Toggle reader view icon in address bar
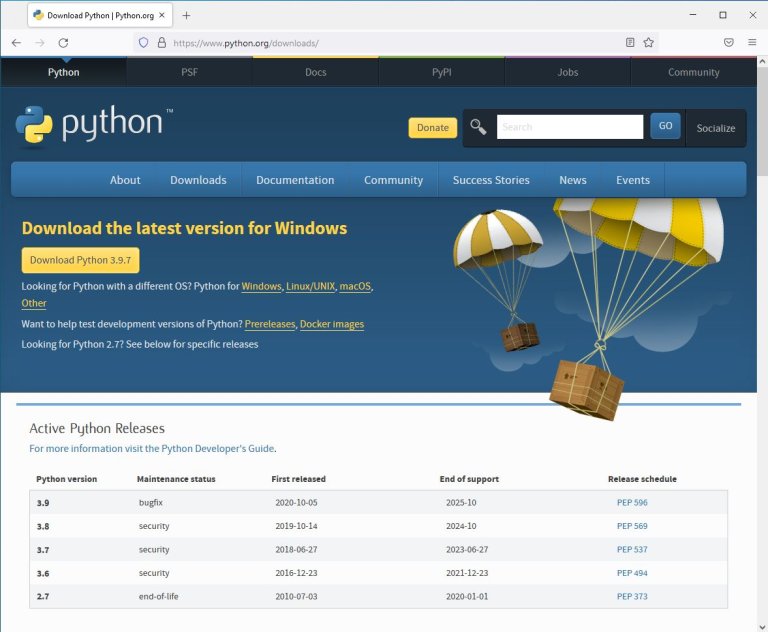768x632 pixels. tap(630, 43)
